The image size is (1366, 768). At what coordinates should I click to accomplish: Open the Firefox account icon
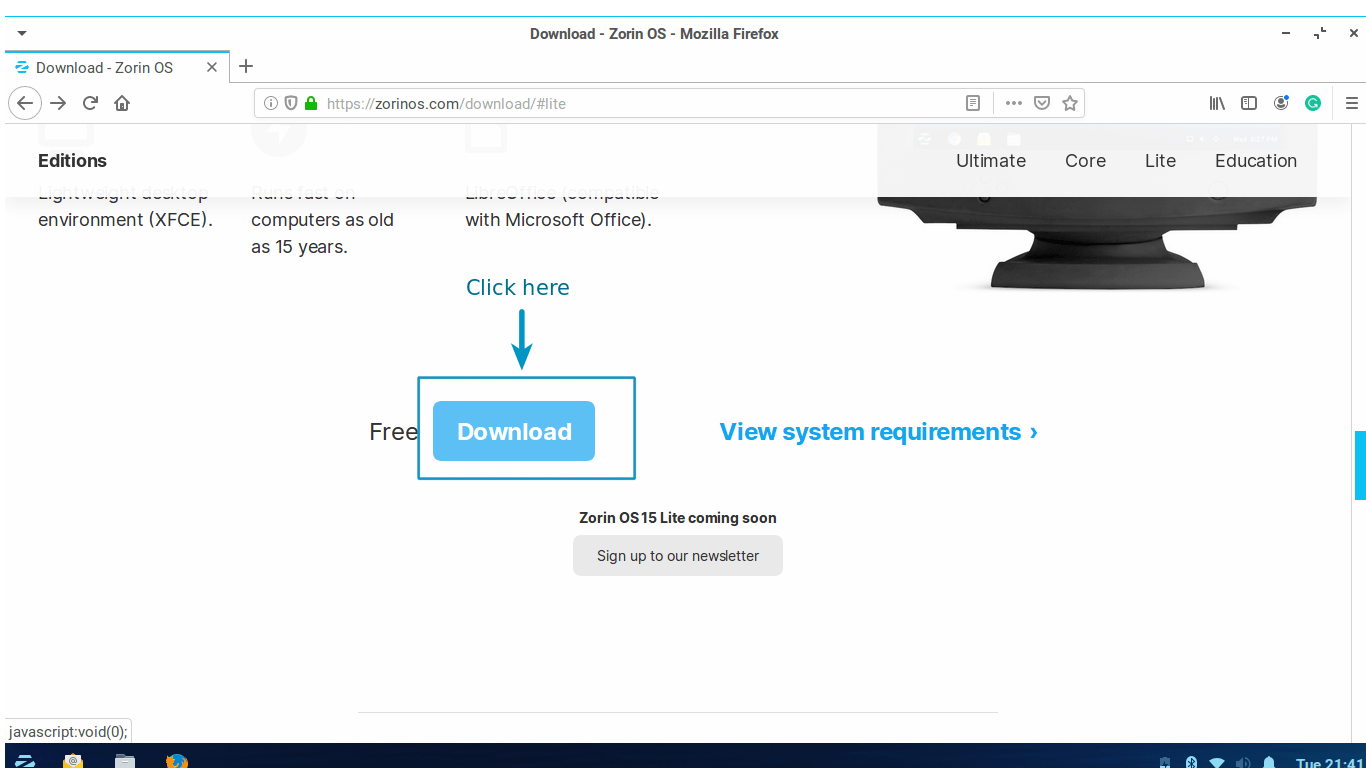[x=1281, y=103]
